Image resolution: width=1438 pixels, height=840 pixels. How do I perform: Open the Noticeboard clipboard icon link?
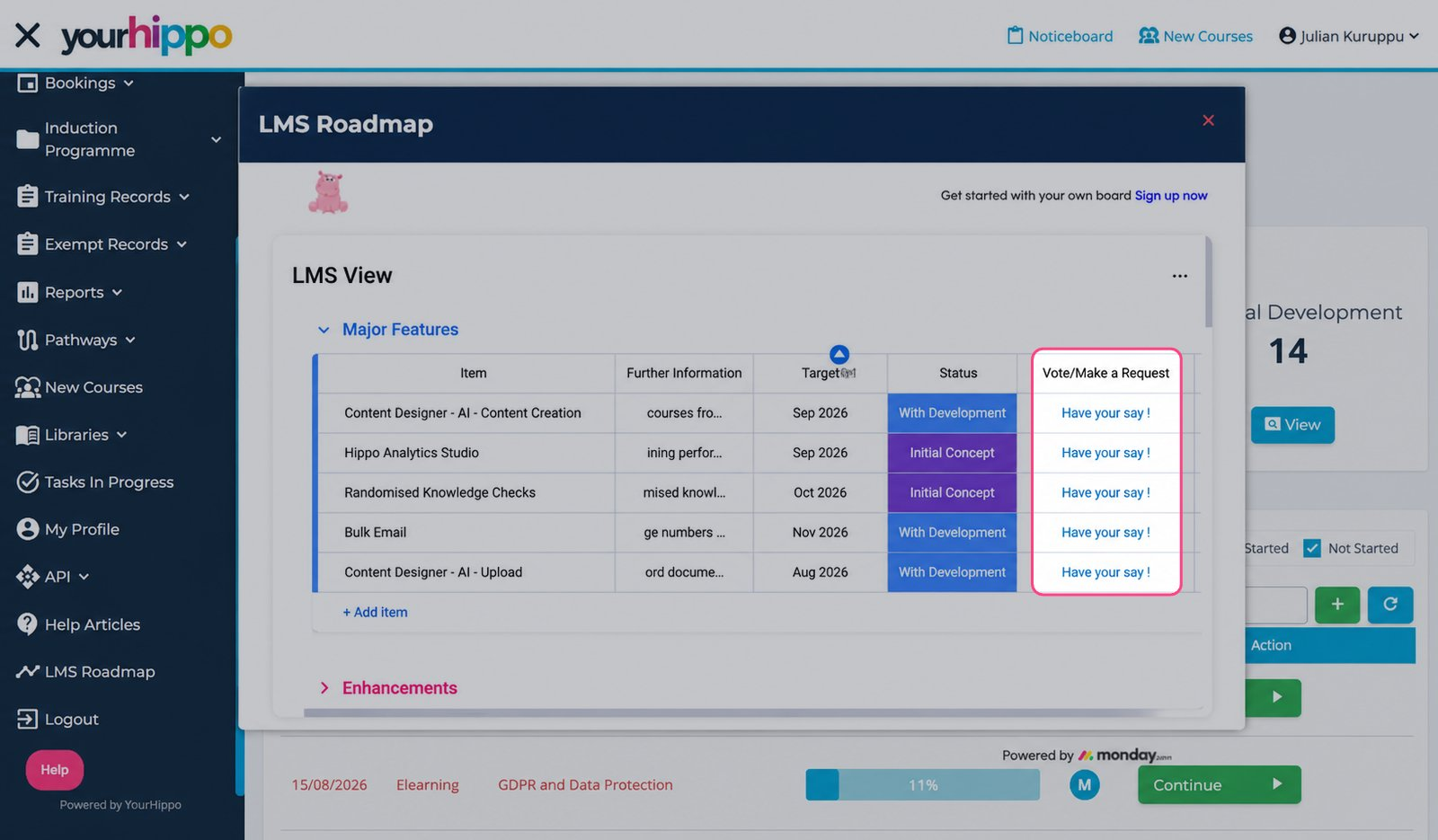(1060, 36)
